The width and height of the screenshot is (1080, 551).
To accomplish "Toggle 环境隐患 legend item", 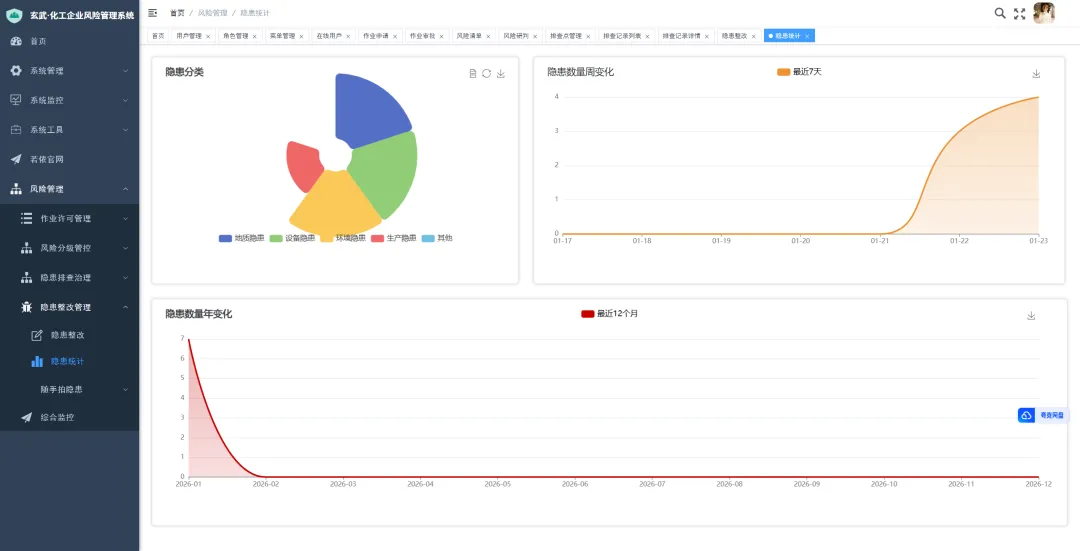I will [343, 238].
